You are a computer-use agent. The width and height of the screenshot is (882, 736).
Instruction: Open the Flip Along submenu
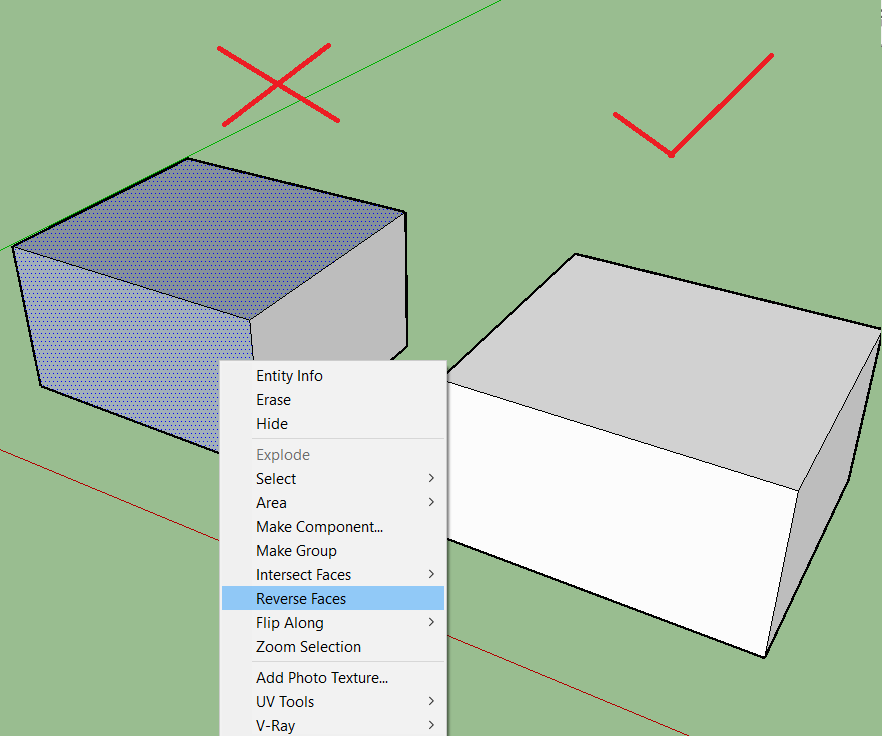click(x=333, y=623)
